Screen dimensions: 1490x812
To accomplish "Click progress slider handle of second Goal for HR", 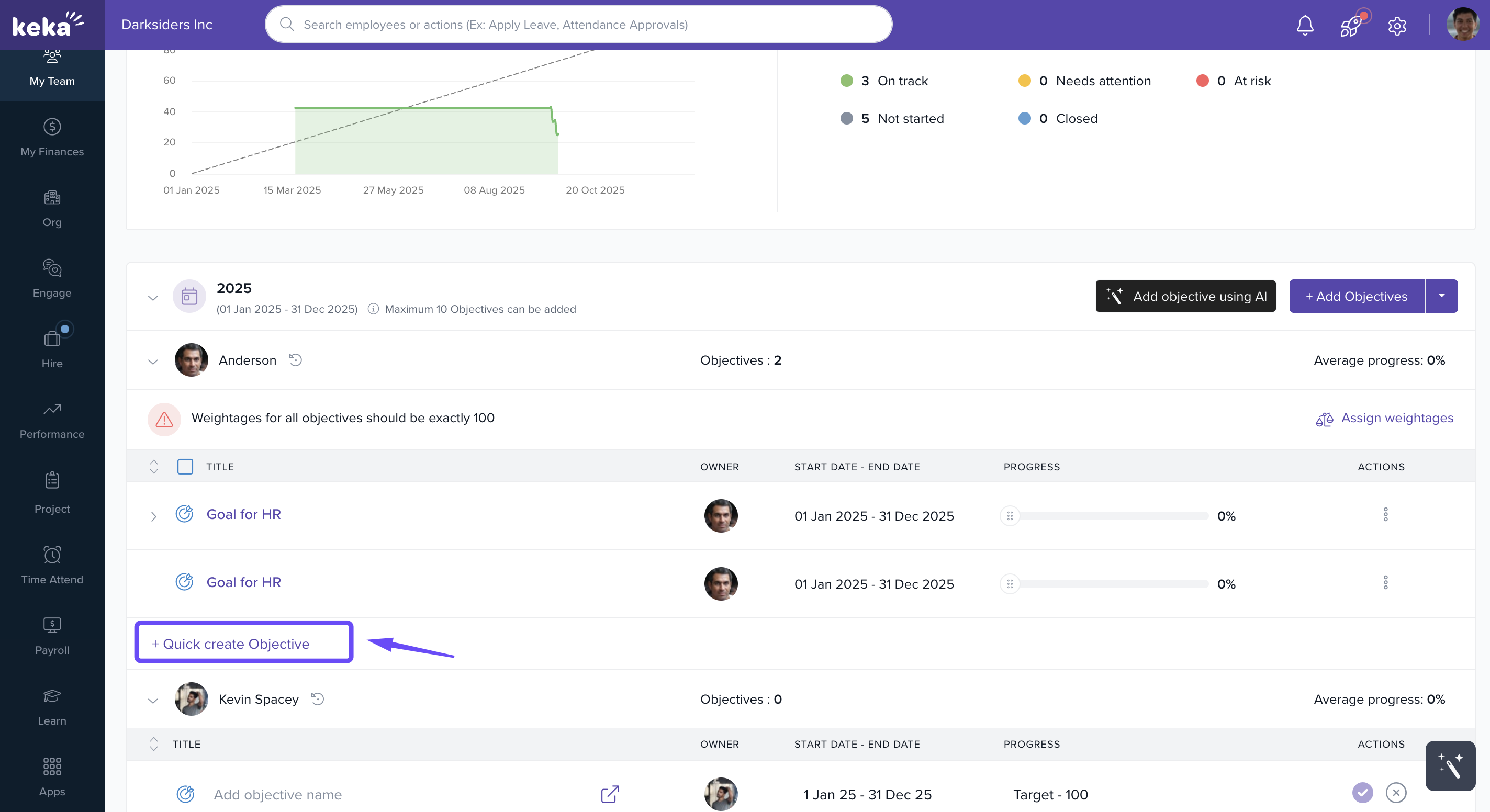I will (x=1010, y=584).
